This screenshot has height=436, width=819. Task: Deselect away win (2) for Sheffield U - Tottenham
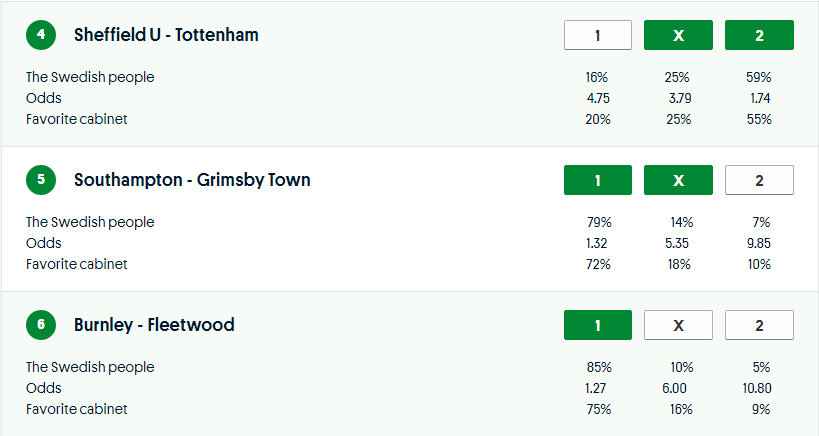[x=759, y=36]
